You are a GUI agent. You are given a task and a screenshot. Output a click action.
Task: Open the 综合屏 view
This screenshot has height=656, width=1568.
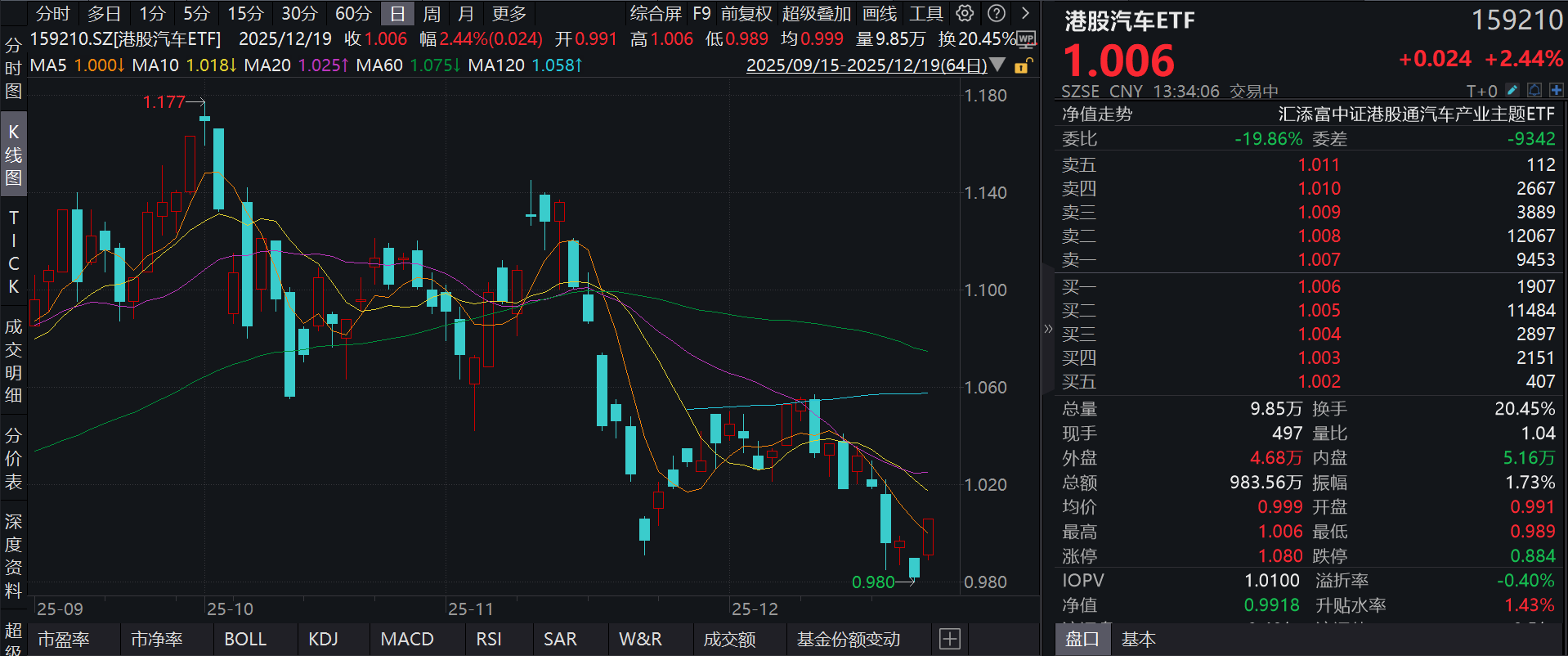(x=655, y=13)
